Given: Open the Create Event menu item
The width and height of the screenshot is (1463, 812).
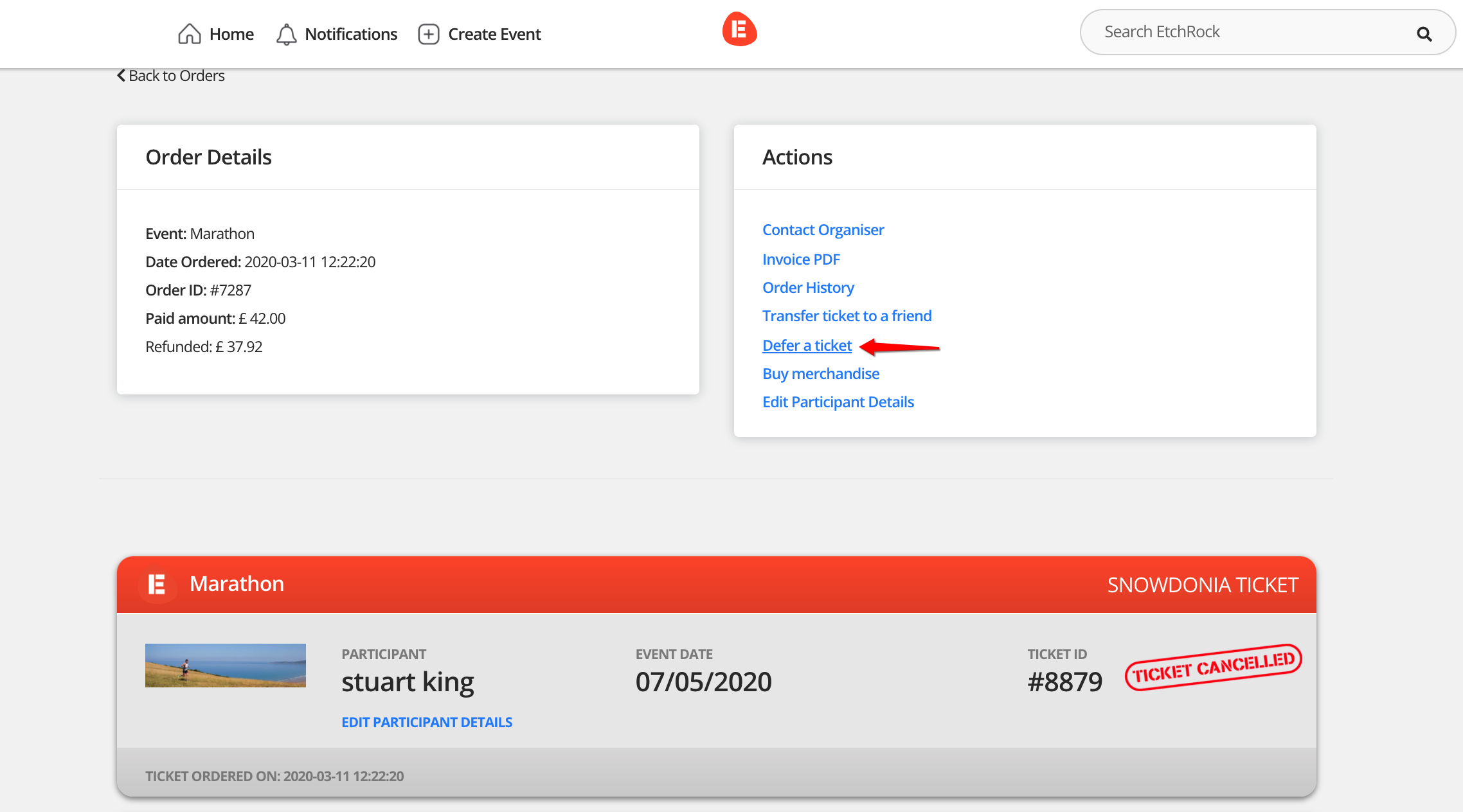Looking at the screenshot, I should pos(494,34).
